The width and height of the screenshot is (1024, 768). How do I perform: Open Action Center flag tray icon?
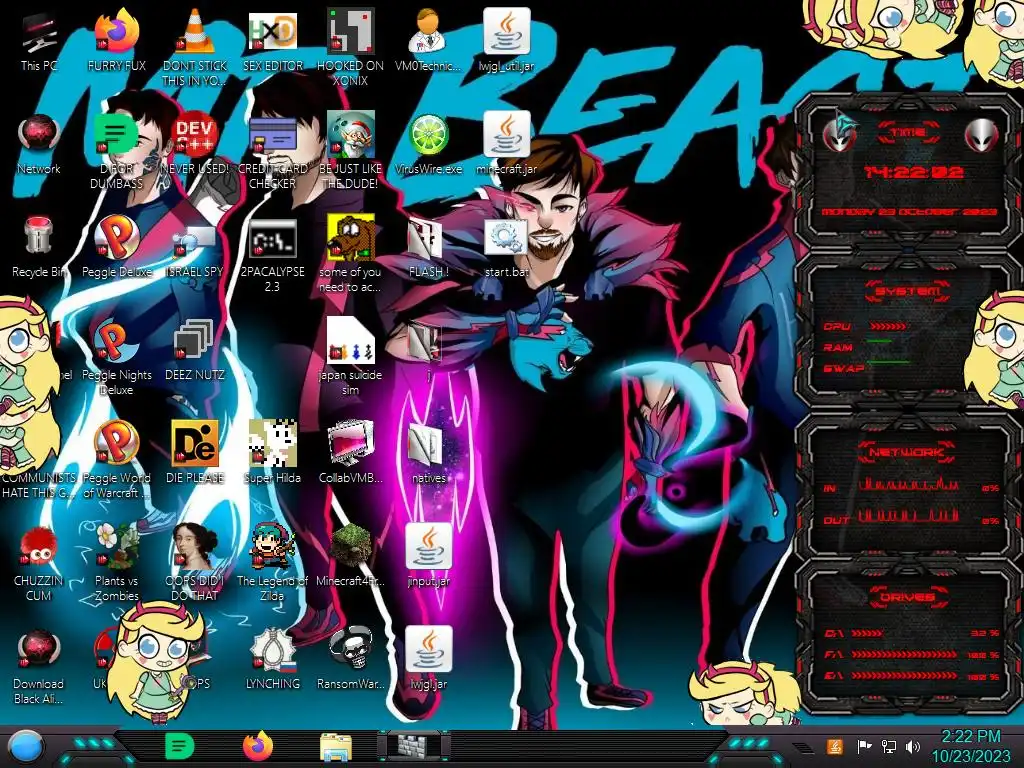864,746
